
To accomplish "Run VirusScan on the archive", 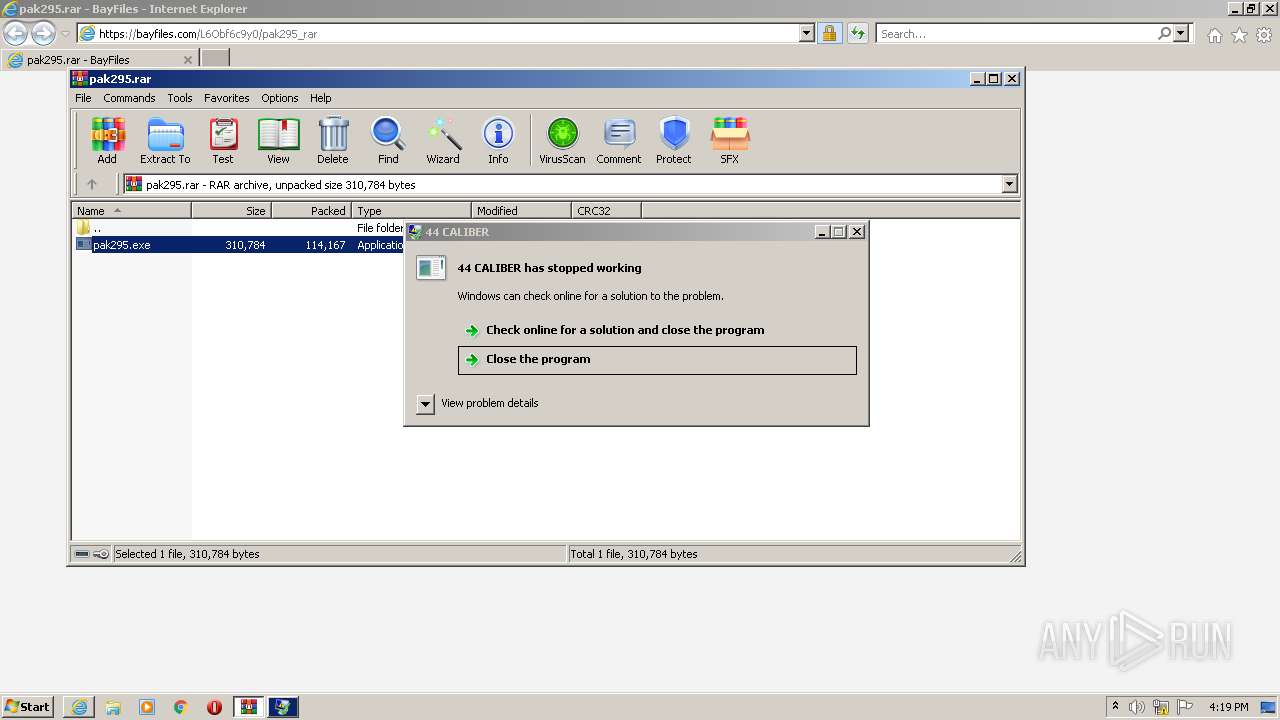I will 562,140.
